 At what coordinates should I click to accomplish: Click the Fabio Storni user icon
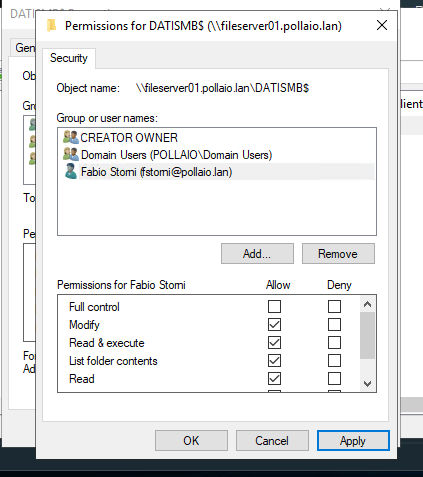pos(71,171)
